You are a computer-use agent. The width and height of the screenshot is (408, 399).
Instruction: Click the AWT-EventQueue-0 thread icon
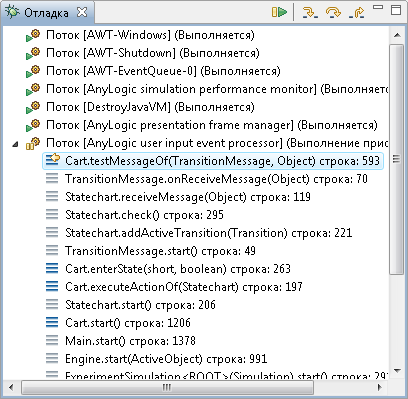33,71
